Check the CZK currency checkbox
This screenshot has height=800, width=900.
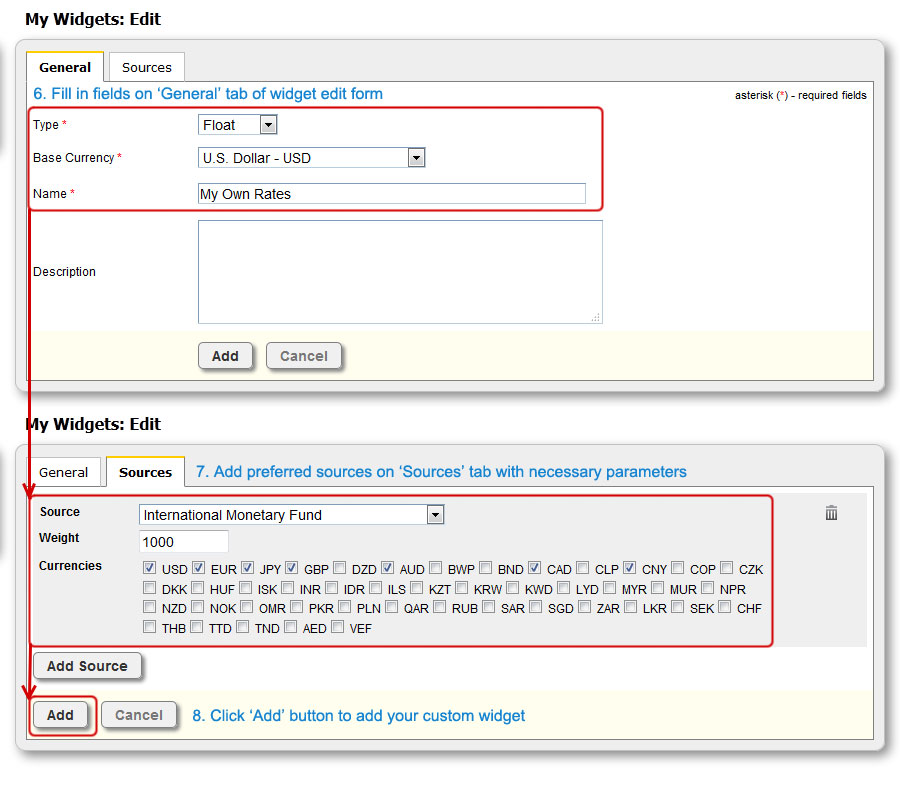tap(727, 568)
